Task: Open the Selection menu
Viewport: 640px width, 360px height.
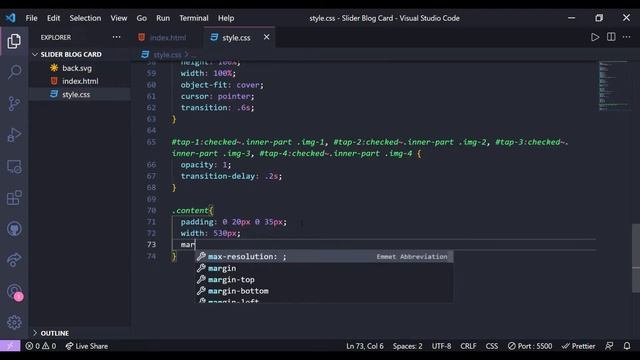Action: coord(85,18)
